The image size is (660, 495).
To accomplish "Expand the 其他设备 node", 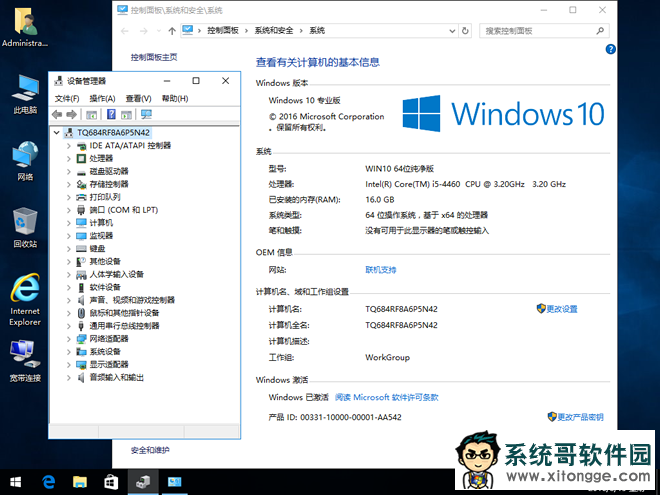I will [69, 262].
